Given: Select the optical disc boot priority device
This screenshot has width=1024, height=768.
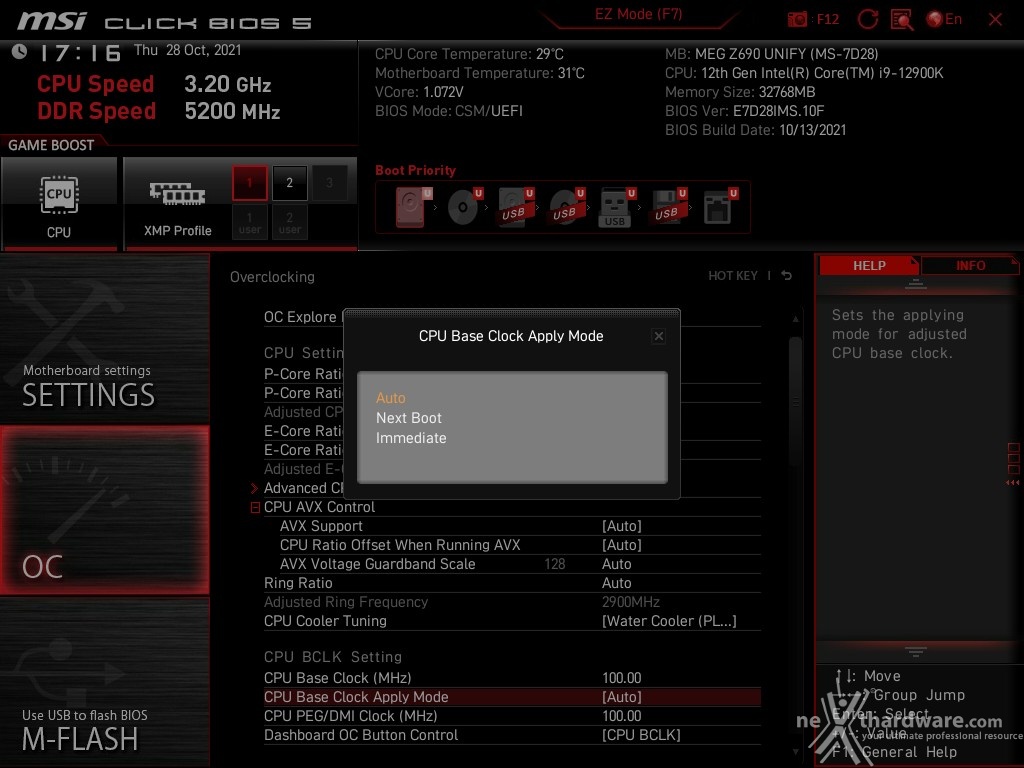Looking at the screenshot, I should click(x=464, y=207).
